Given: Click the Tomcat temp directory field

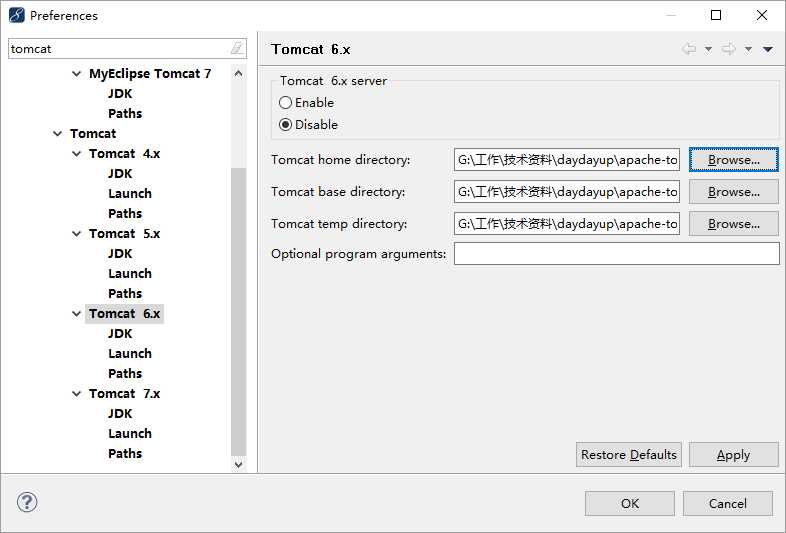Looking at the screenshot, I should pos(567,224).
